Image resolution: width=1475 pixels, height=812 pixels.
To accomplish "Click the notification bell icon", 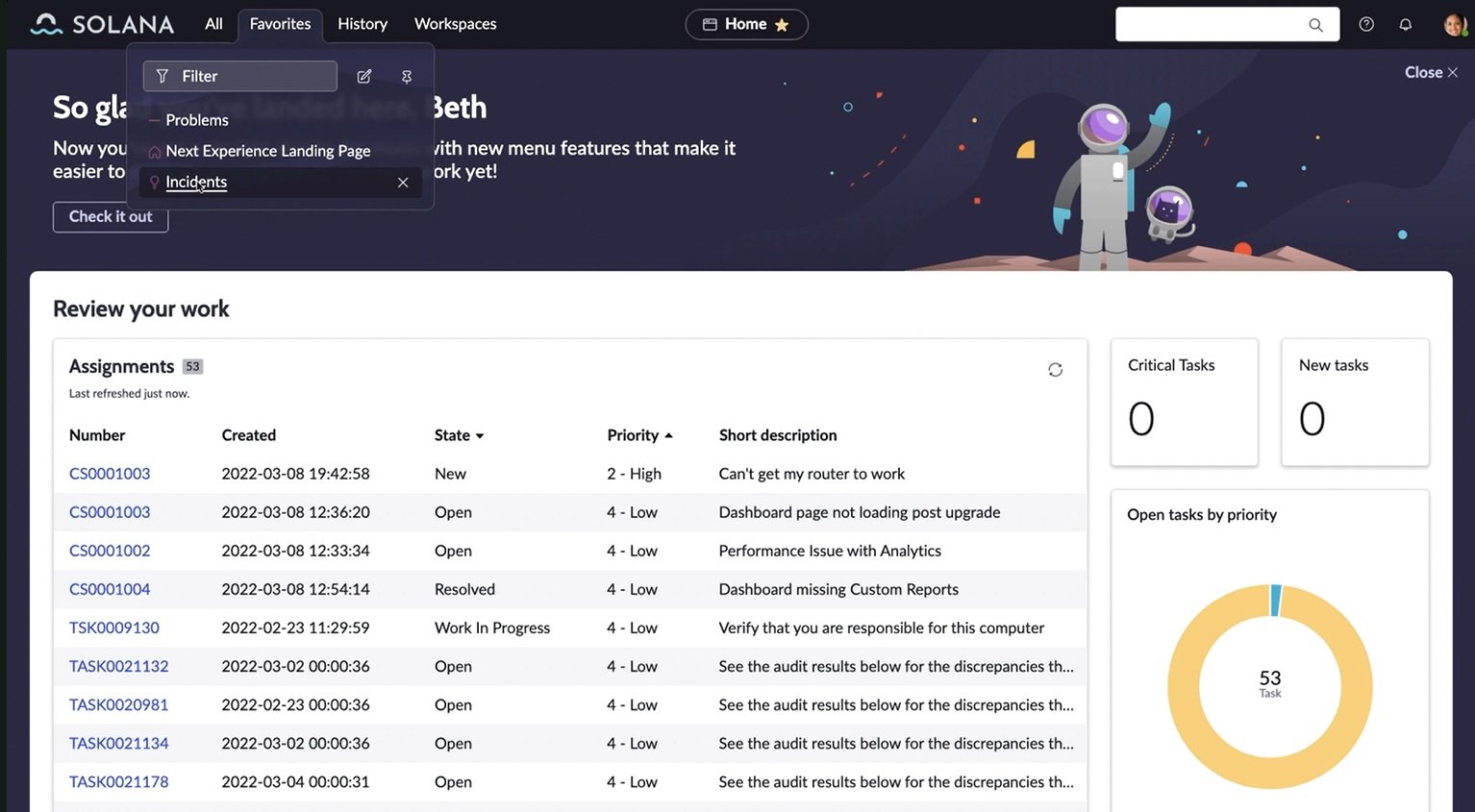I will click(x=1405, y=23).
